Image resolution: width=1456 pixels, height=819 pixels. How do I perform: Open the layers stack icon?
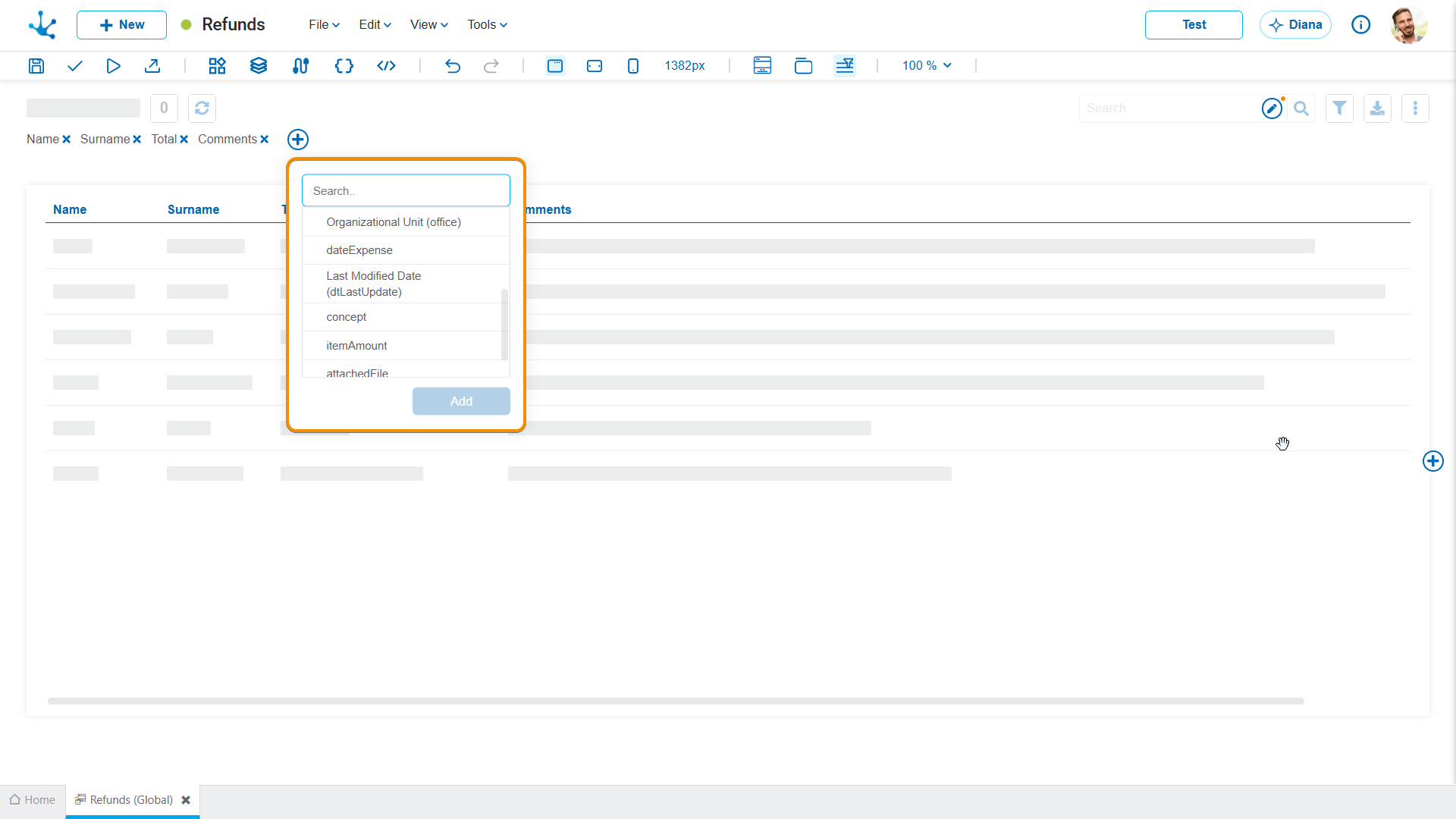coord(259,66)
